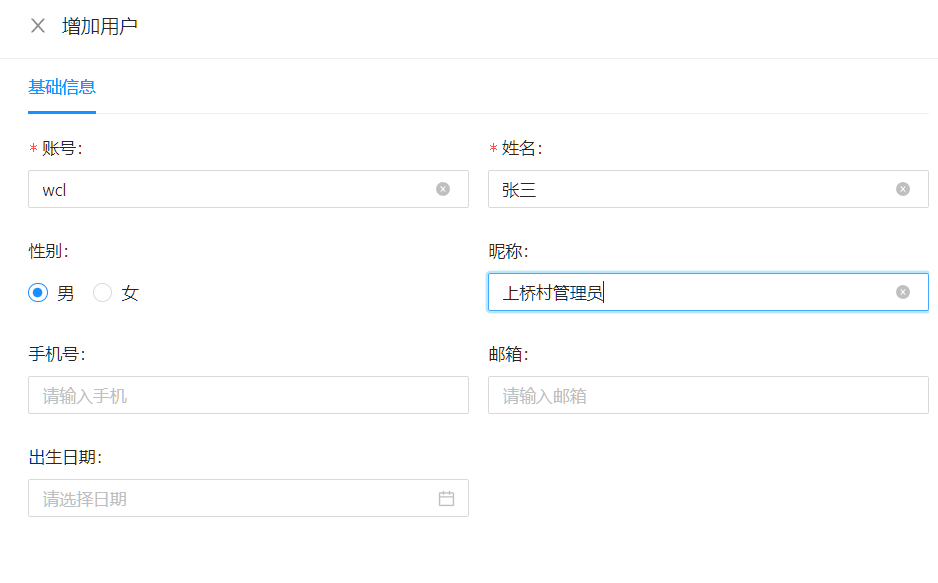Open the 出生日期 date picker field

pyautogui.click(x=248, y=497)
